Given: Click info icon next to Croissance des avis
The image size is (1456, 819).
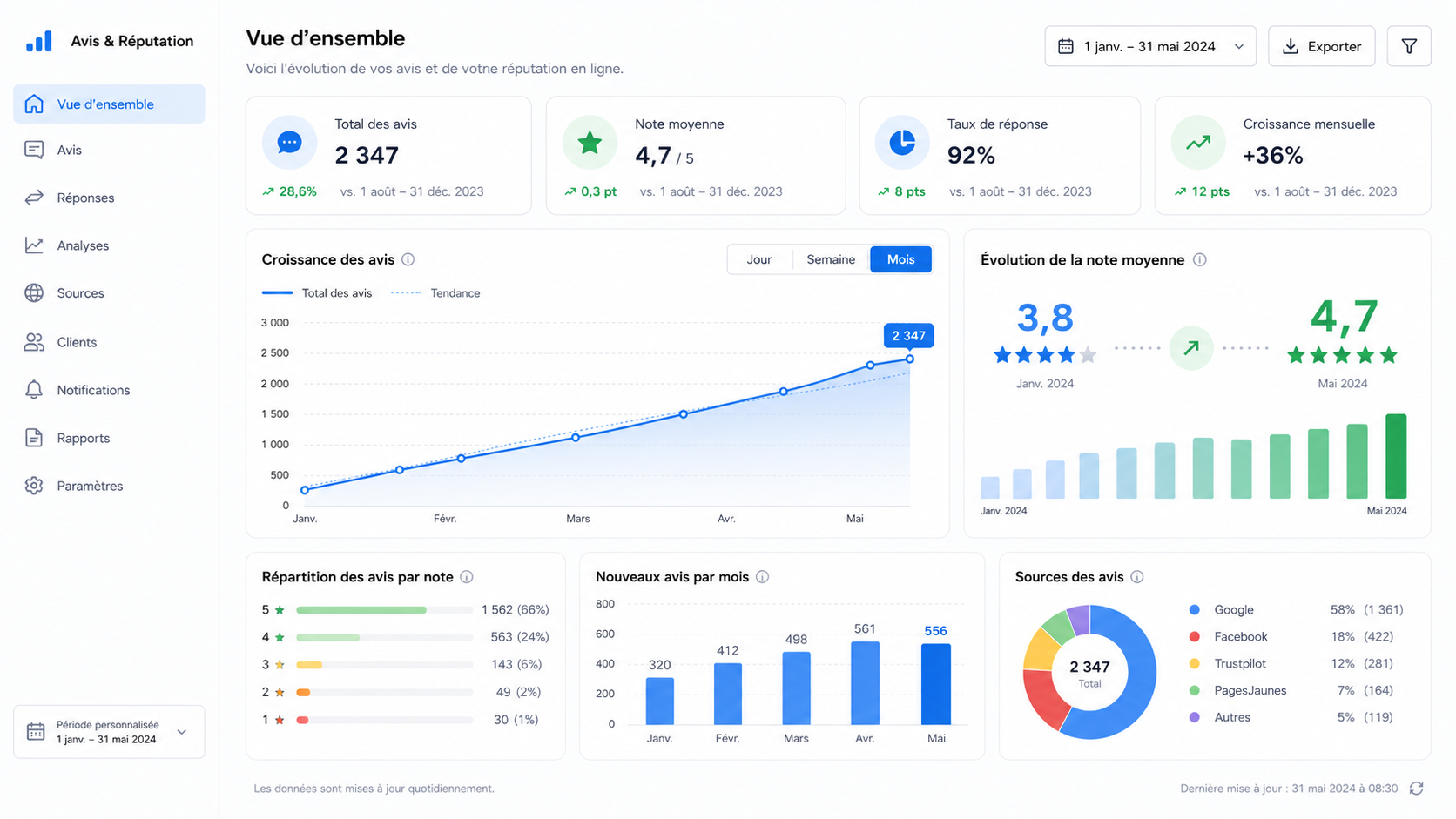Looking at the screenshot, I should click(x=408, y=259).
